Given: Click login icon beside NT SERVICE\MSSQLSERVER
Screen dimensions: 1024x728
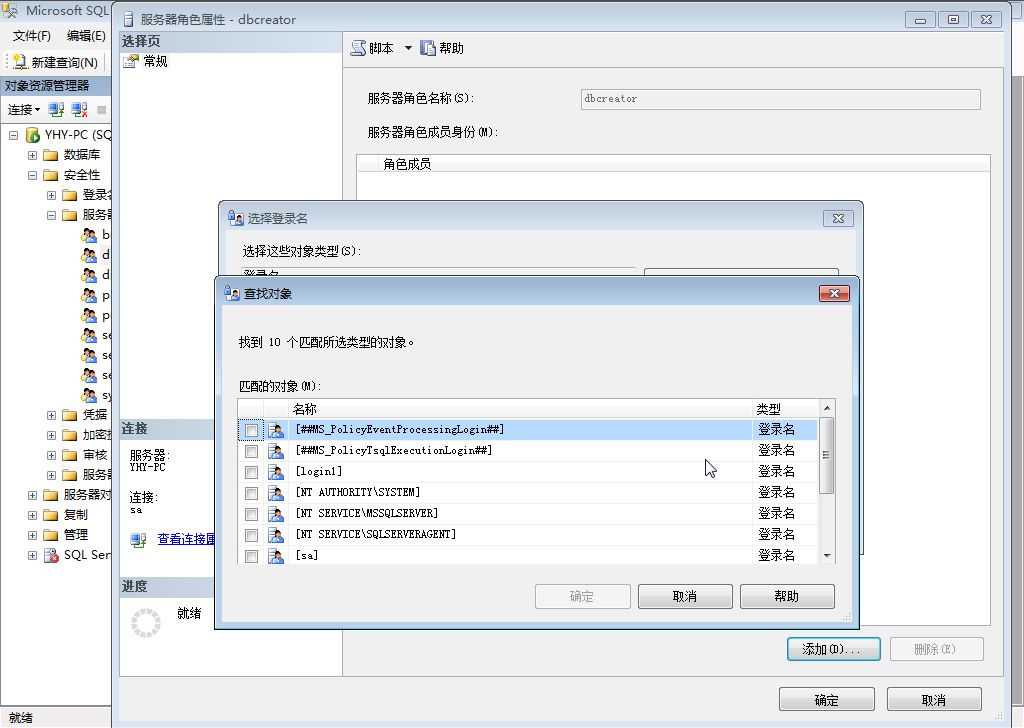Looking at the screenshot, I should pos(276,514).
